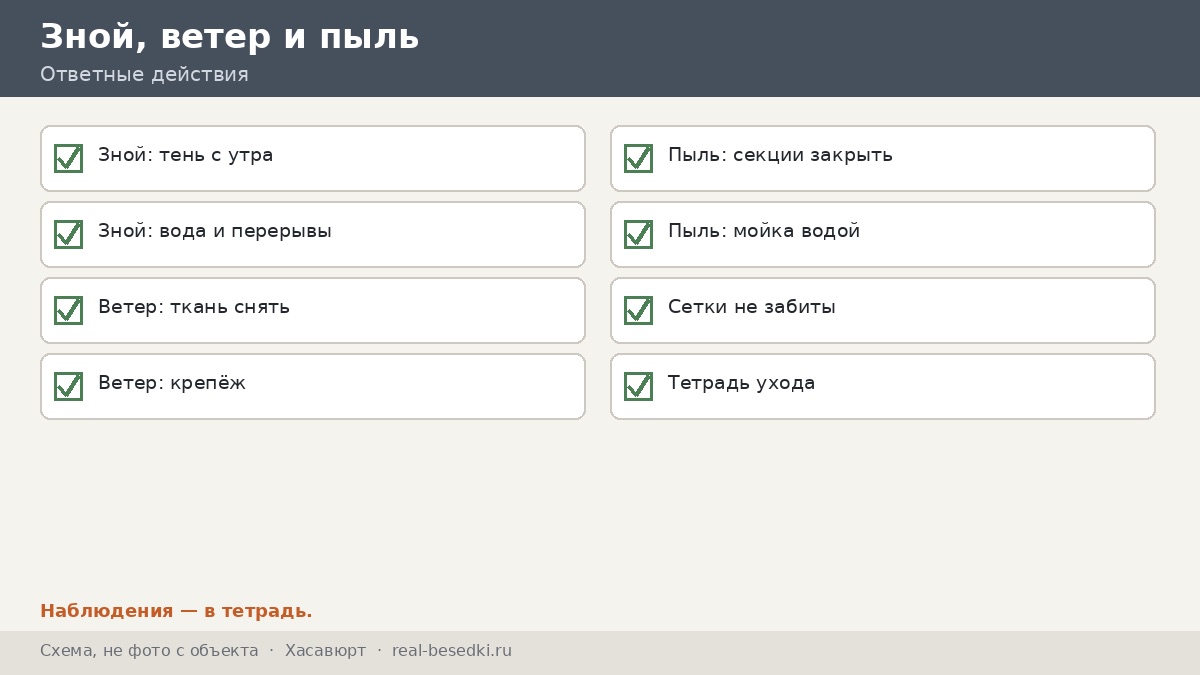Toggle the 'Тетрадь ухода' checkbox
Viewport: 1200px width, 675px height.
(638, 386)
